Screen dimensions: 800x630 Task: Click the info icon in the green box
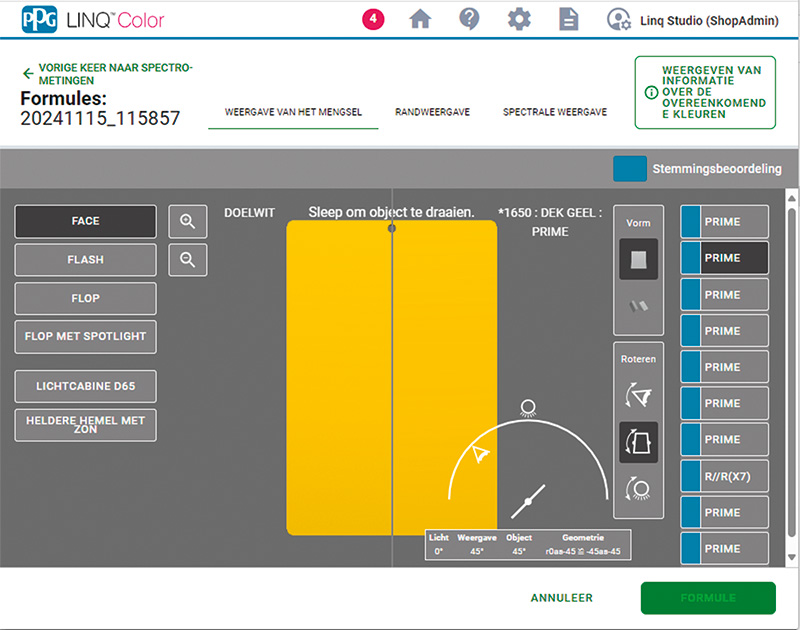(x=651, y=92)
